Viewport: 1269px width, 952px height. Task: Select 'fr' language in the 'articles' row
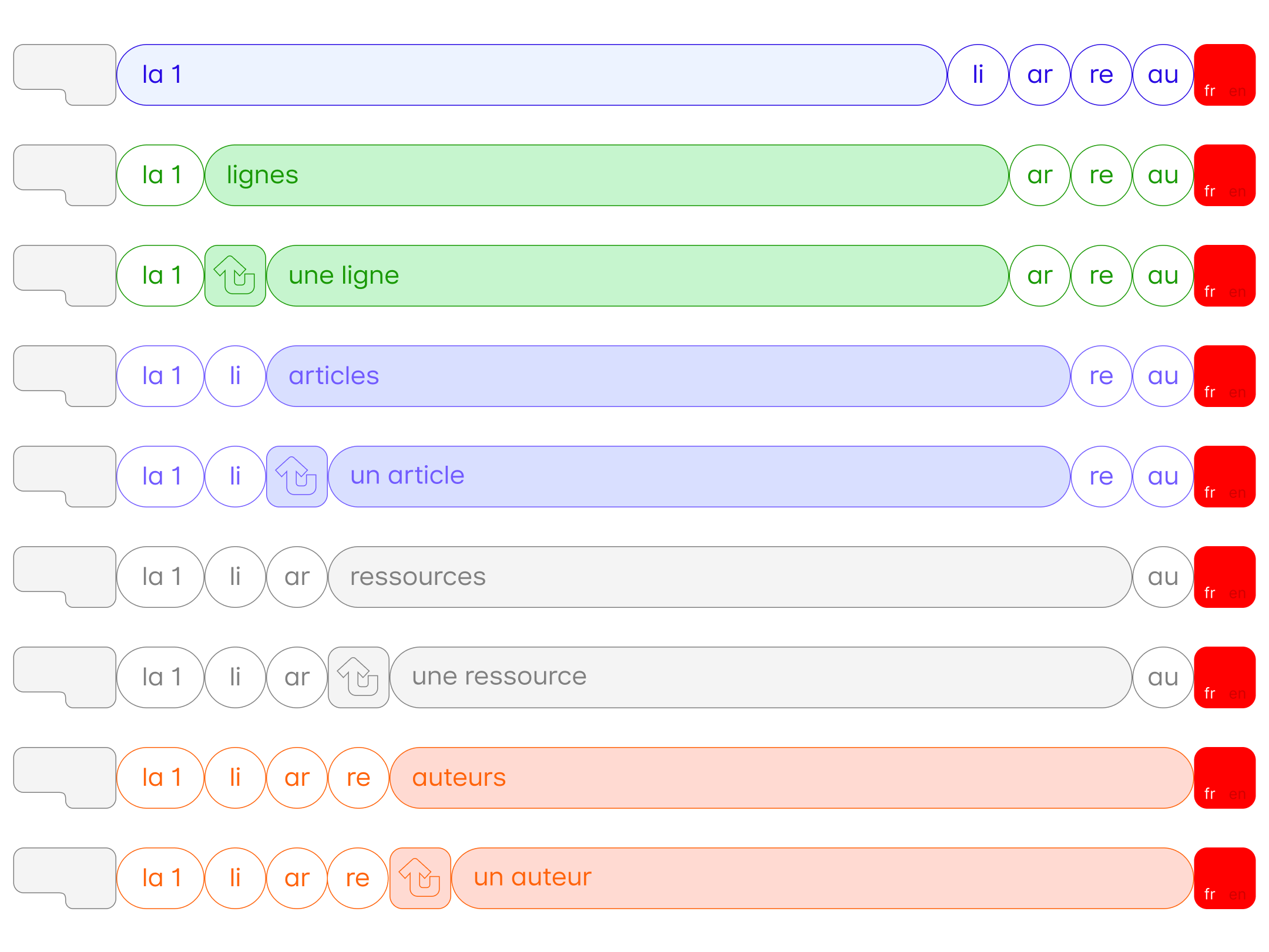tap(1210, 392)
